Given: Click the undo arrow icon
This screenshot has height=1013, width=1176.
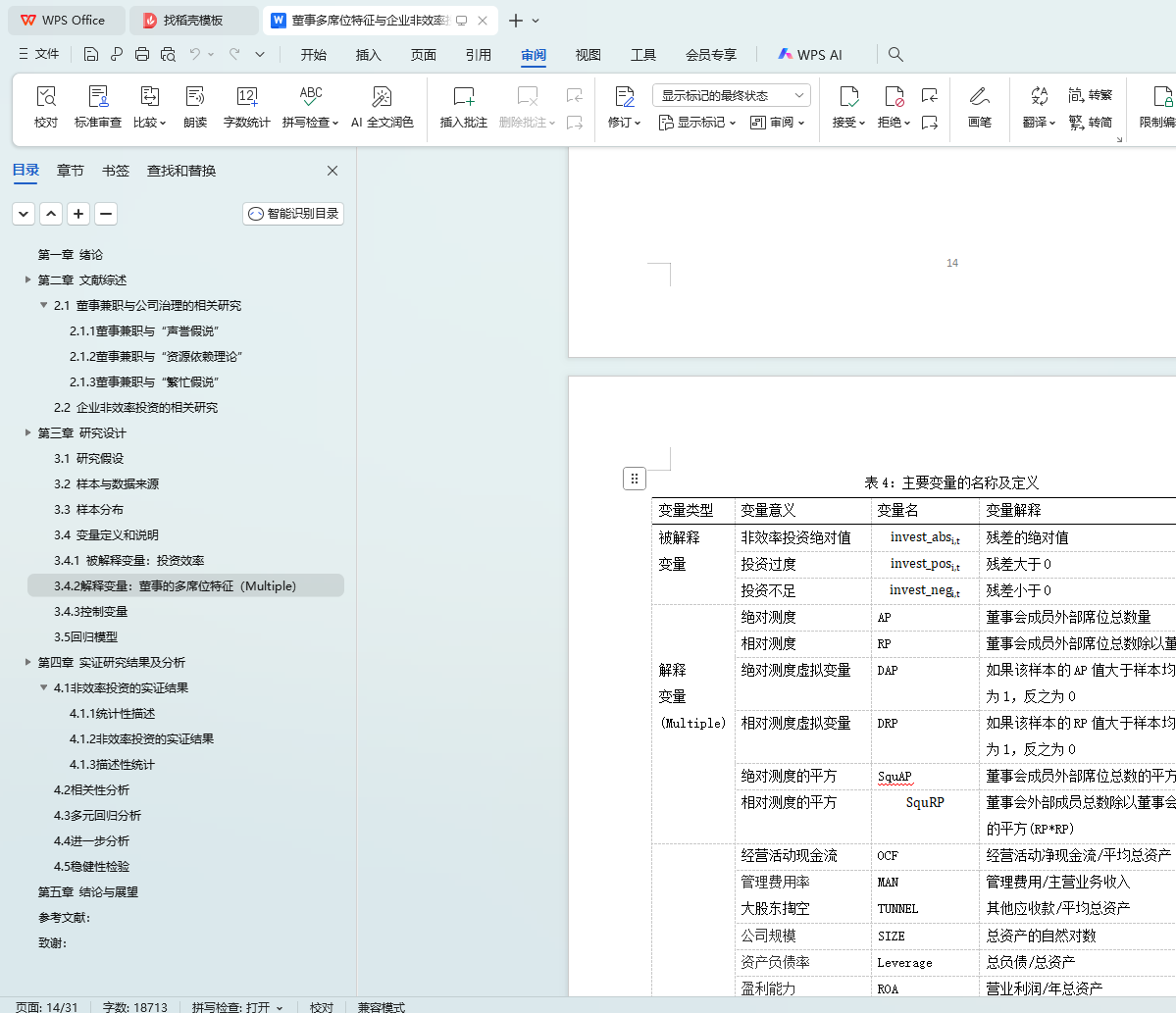Looking at the screenshot, I should (x=194, y=54).
